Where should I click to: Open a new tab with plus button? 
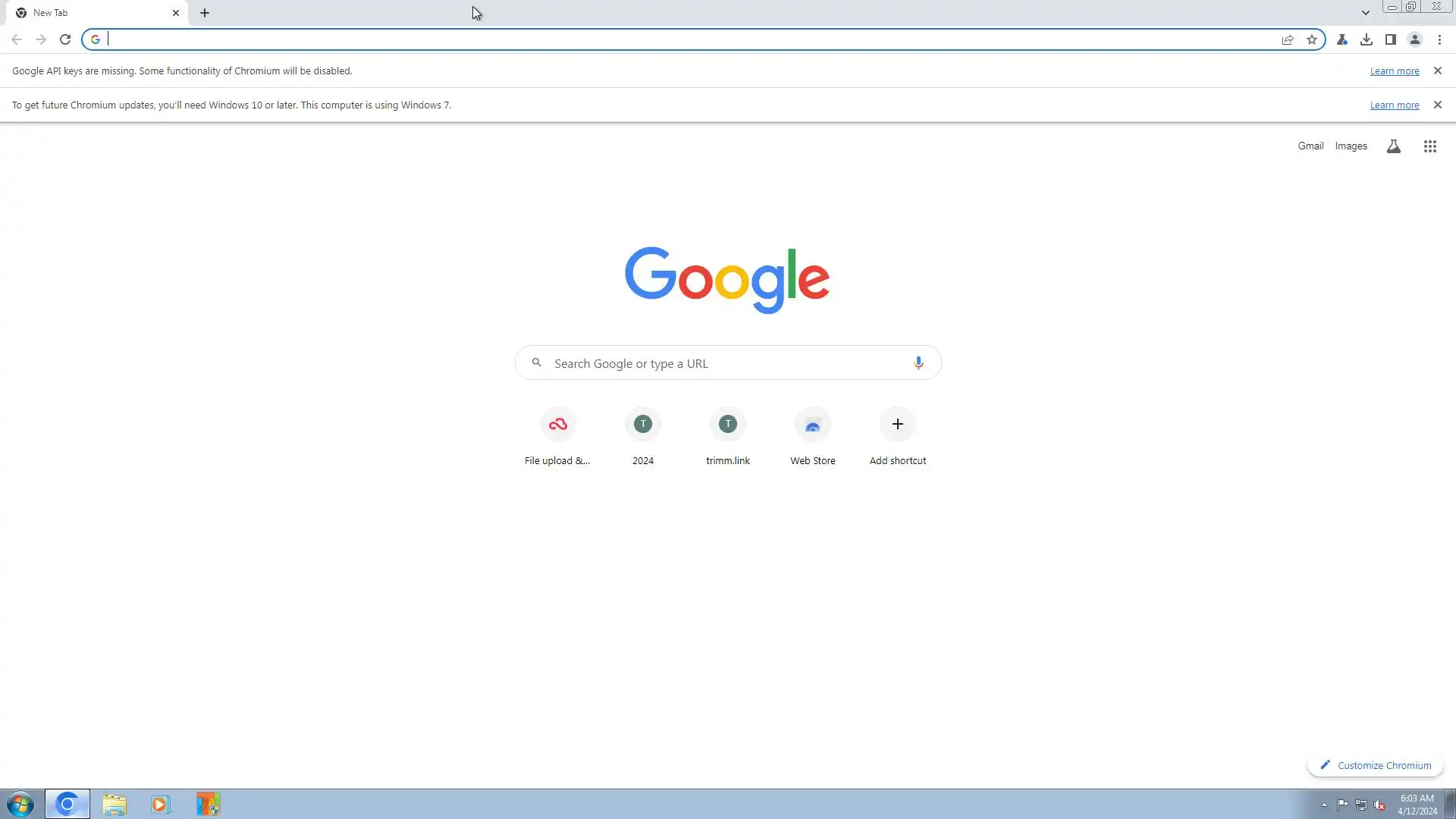205,13
